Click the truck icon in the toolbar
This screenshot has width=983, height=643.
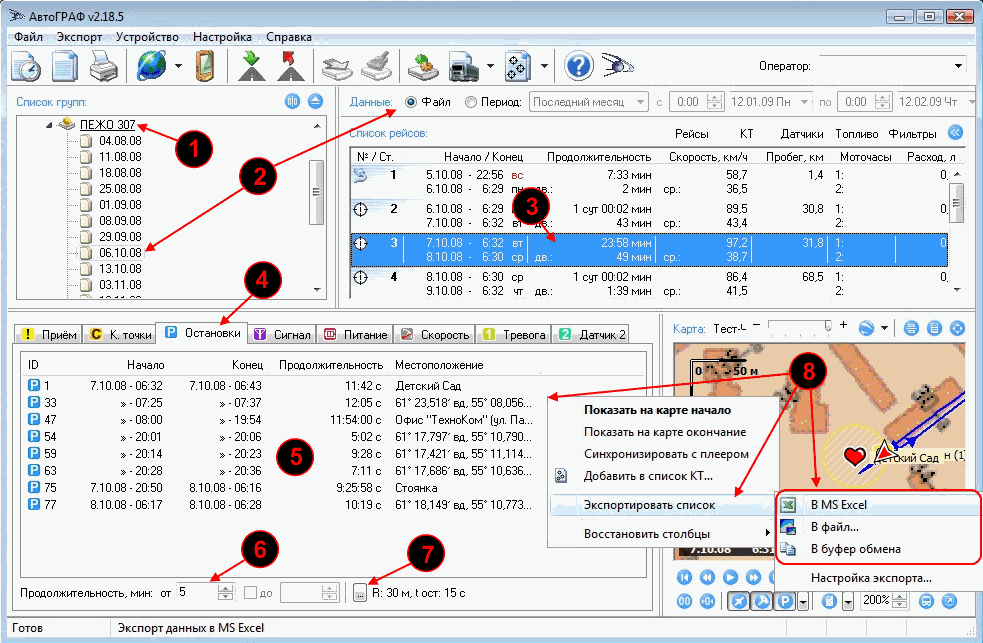click(464, 67)
